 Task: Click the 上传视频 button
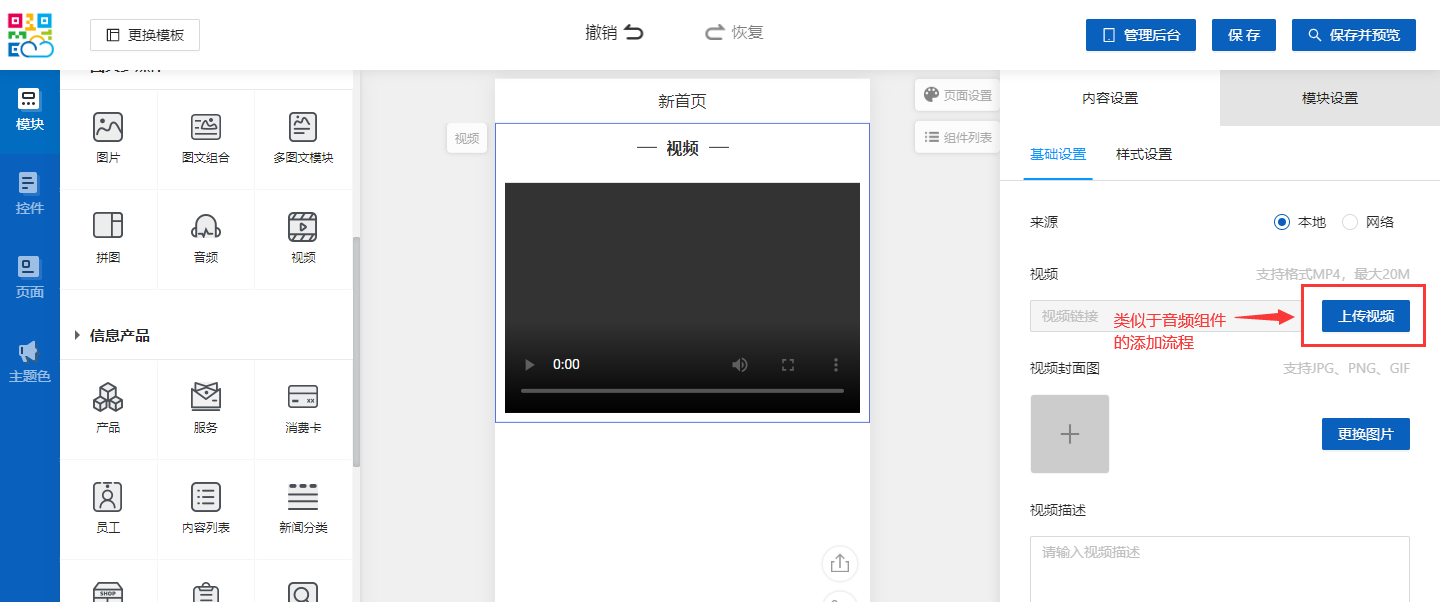[1365, 316]
